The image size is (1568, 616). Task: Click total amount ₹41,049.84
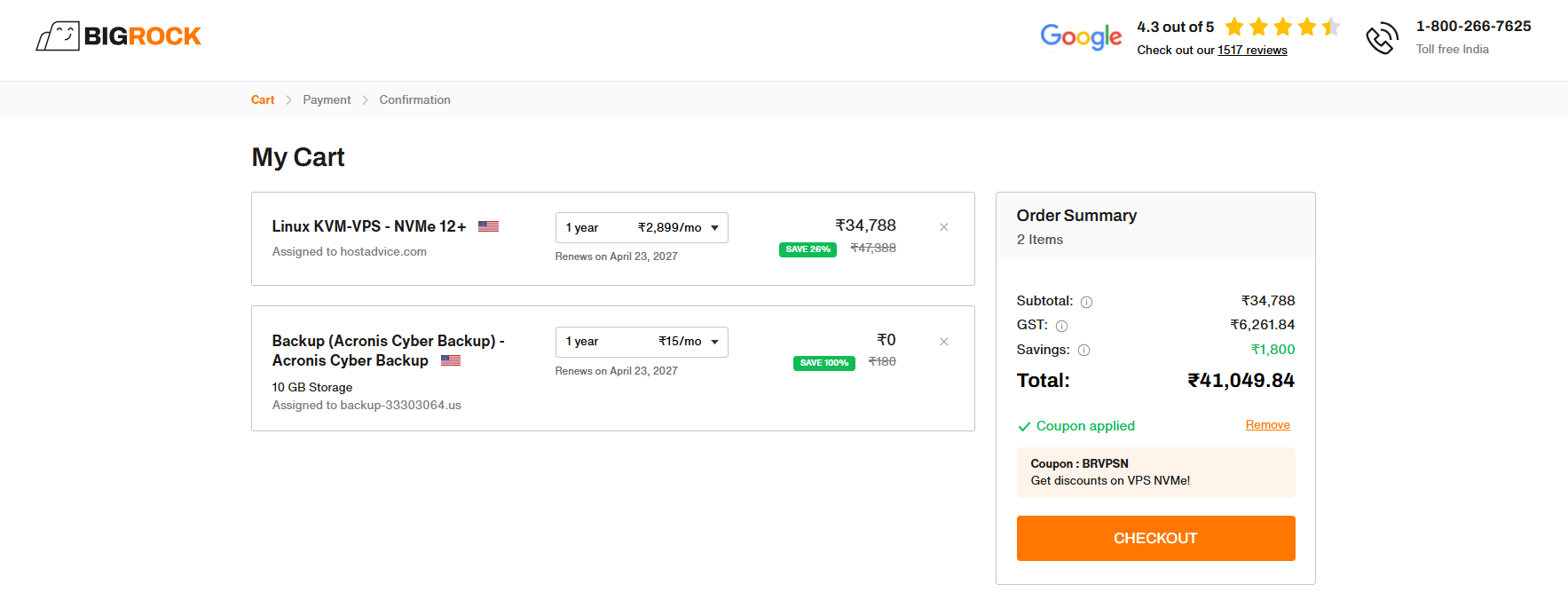pos(1241,381)
